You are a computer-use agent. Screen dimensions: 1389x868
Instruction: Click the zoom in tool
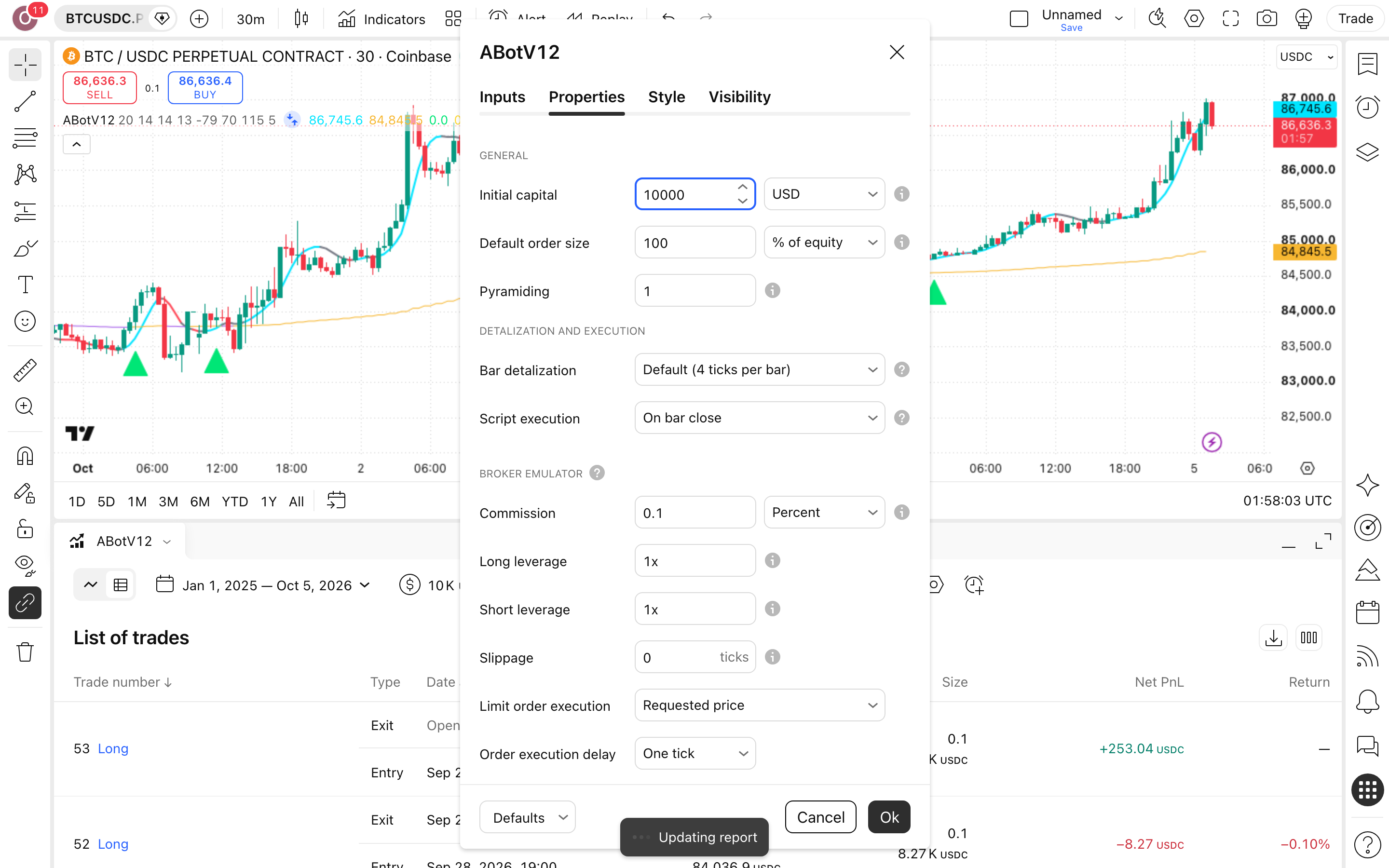pos(25,407)
